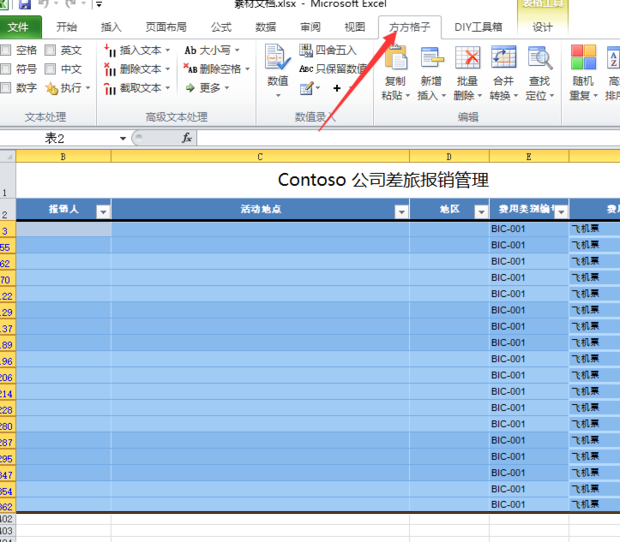
Task: Click the 数值 document check icon
Action: click(278, 58)
